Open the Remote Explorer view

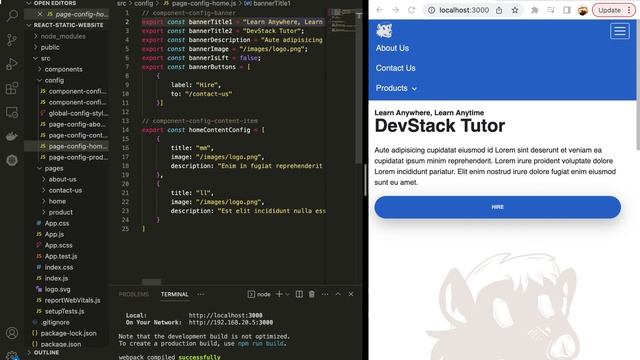12,112
